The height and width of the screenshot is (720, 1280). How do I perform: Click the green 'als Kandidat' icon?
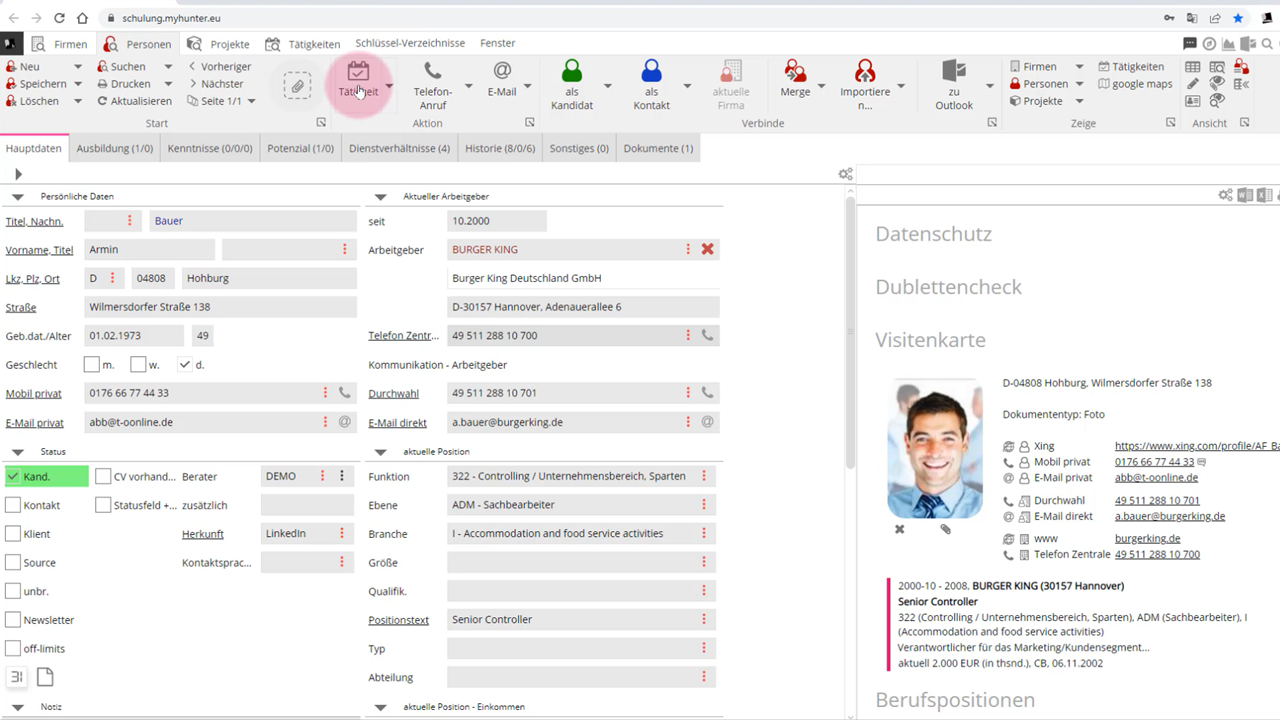[572, 72]
